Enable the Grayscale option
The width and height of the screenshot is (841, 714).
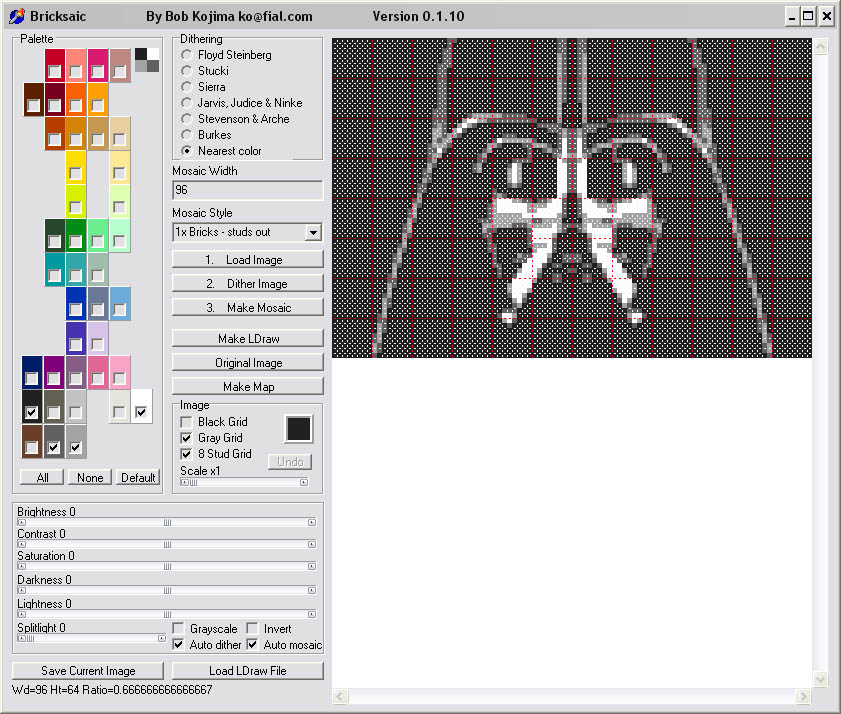pos(178,629)
